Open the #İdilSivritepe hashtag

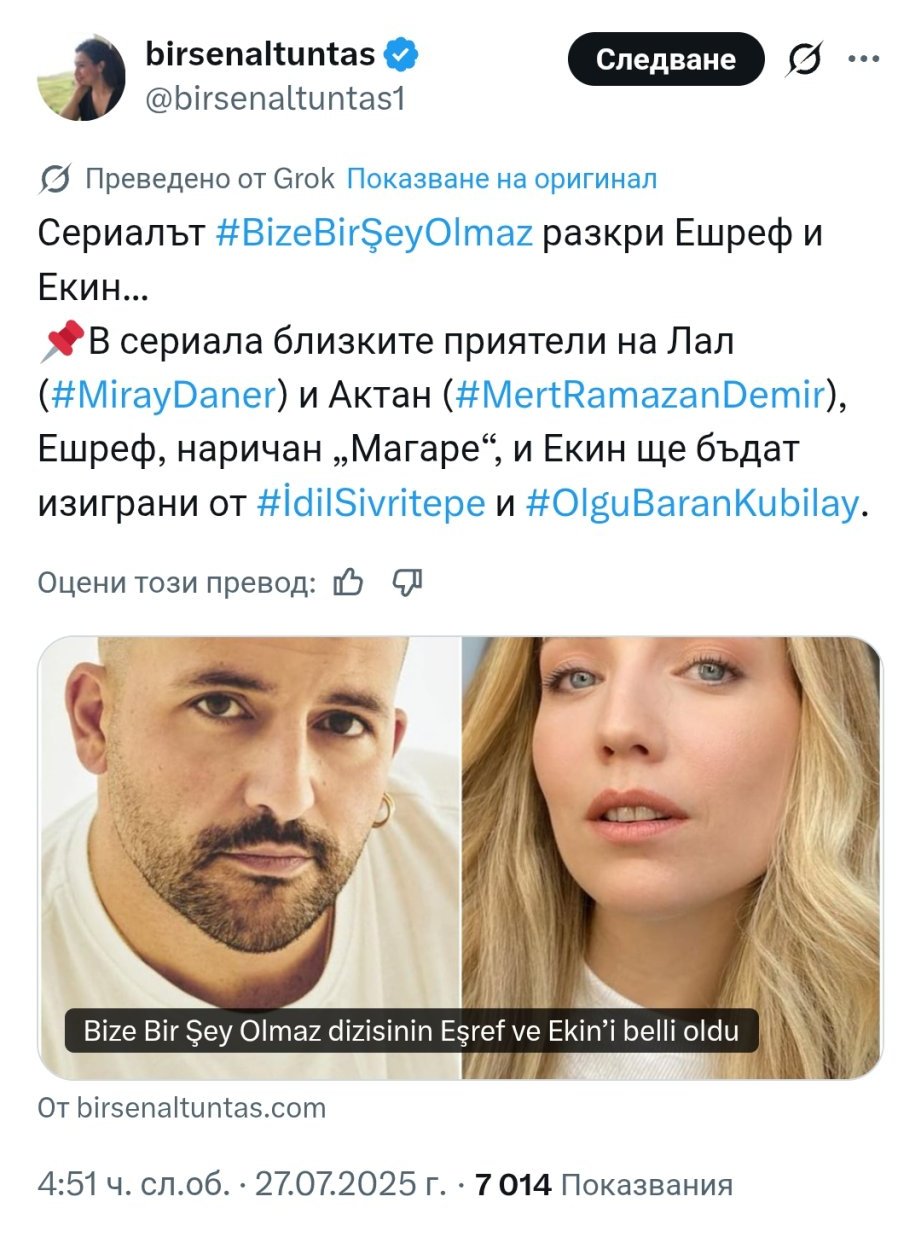[x=371, y=505]
